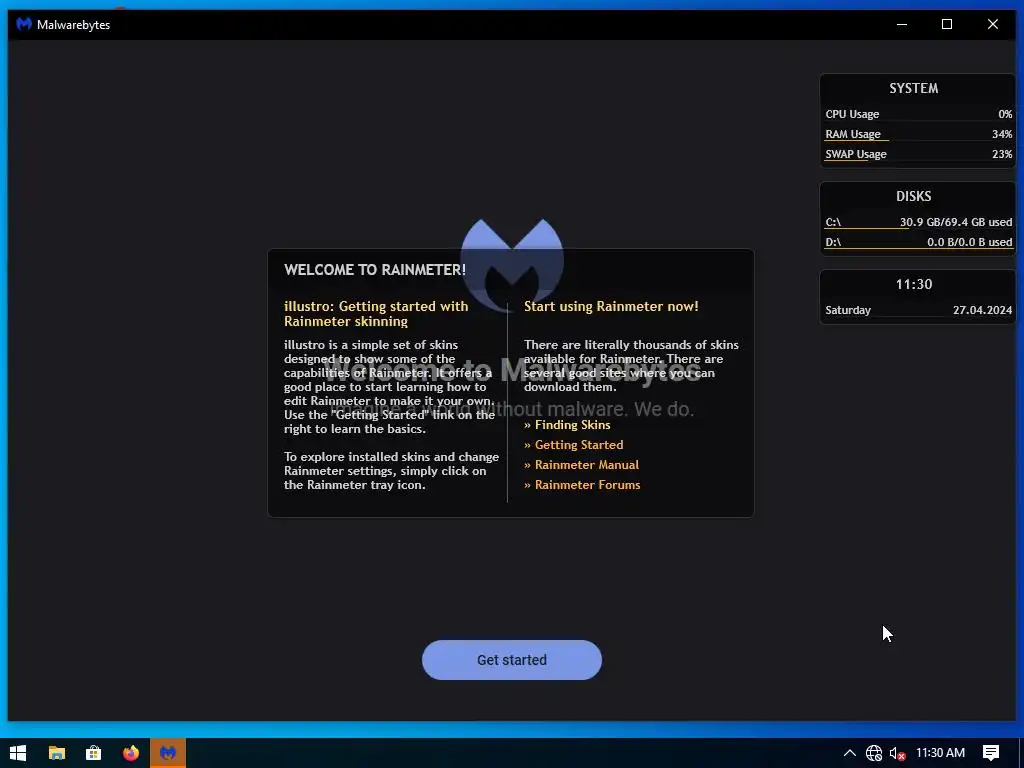The width and height of the screenshot is (1024, 768).
Task: Click the RAM Usage meter bar
Action: 918,140
